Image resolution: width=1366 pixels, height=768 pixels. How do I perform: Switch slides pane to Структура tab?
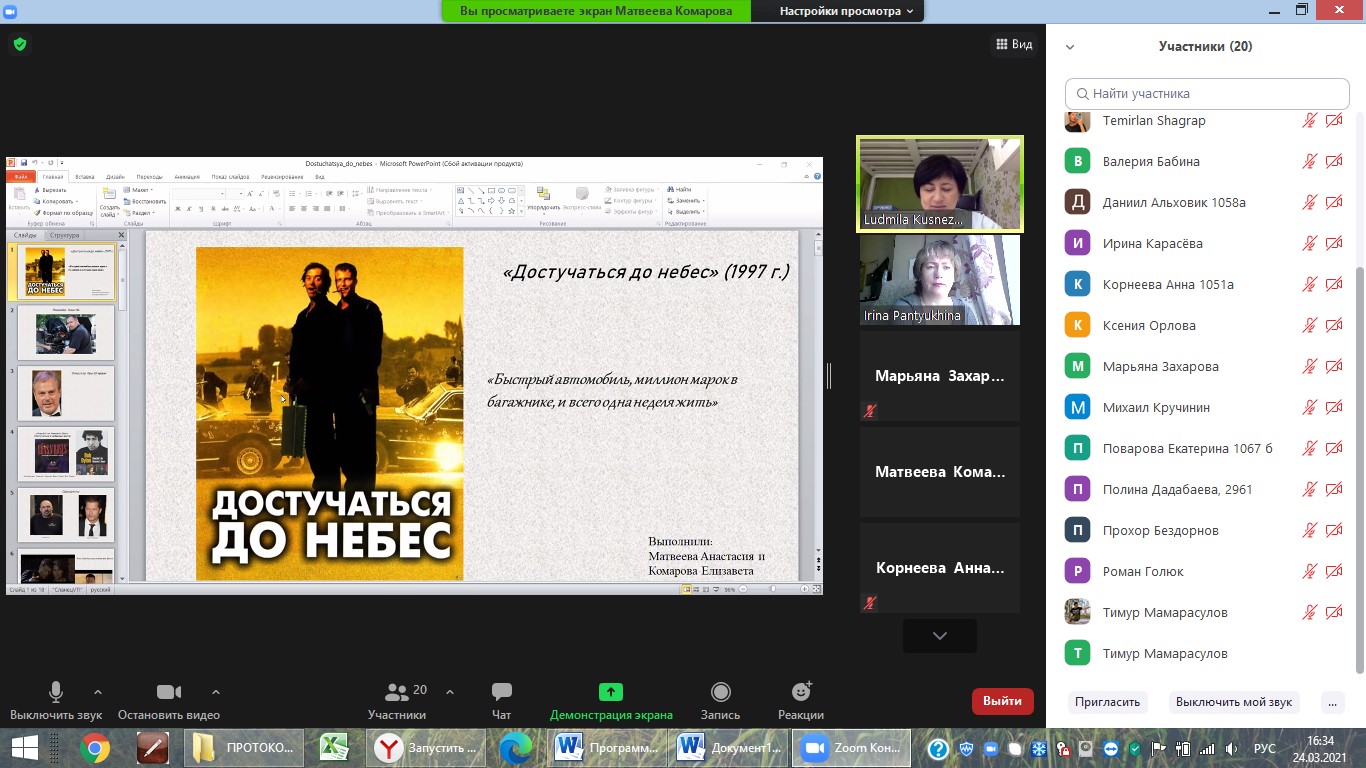point(64,235)
